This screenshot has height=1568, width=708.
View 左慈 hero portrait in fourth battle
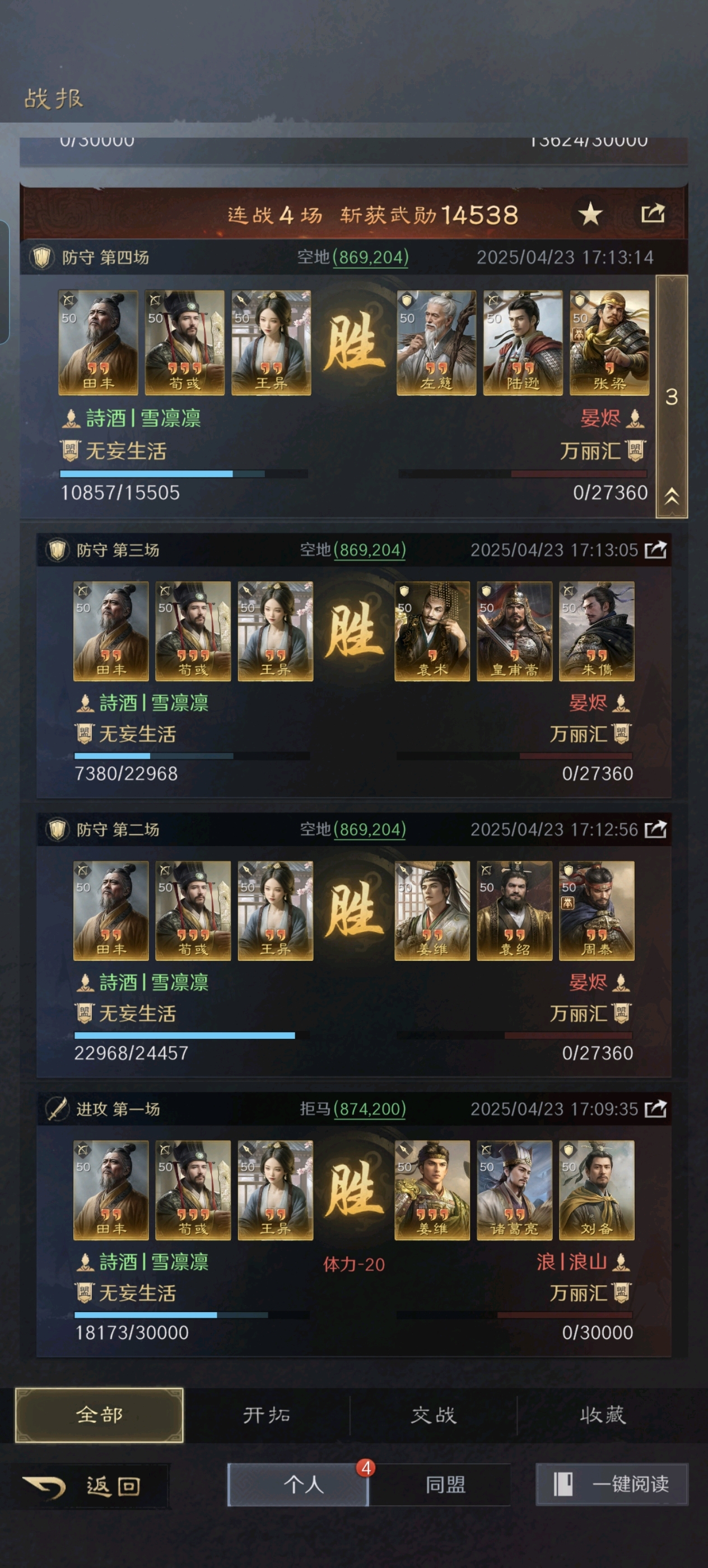tap(436, 343)
